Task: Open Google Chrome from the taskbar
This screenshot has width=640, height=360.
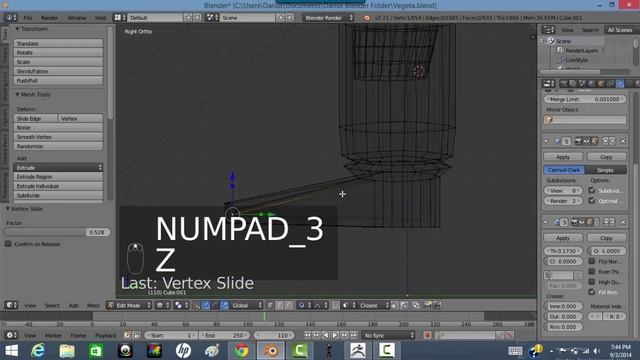Action: point(241,351)
